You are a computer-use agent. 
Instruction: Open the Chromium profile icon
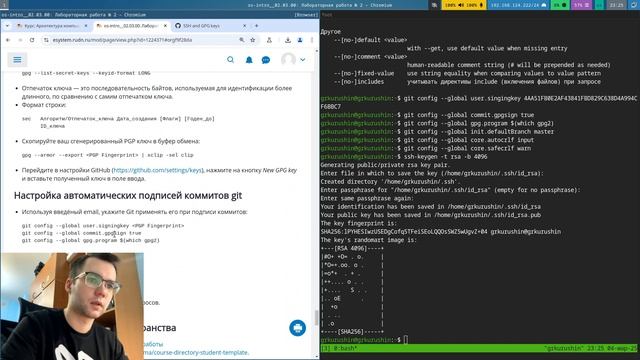point(300,40)
